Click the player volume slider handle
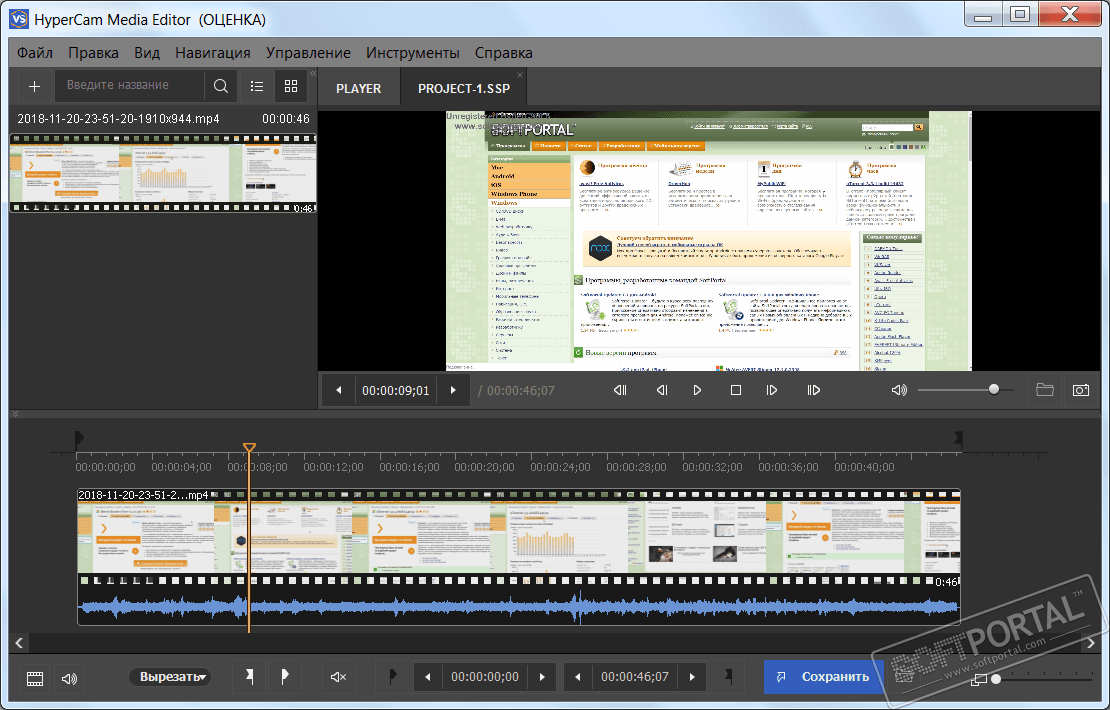 [993, 389]
